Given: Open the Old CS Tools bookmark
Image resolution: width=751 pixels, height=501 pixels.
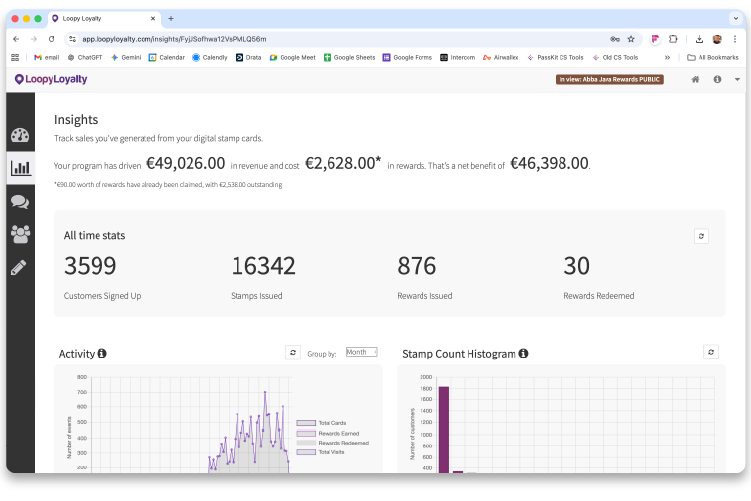Looking at the screenshot, I should [615, 57].
